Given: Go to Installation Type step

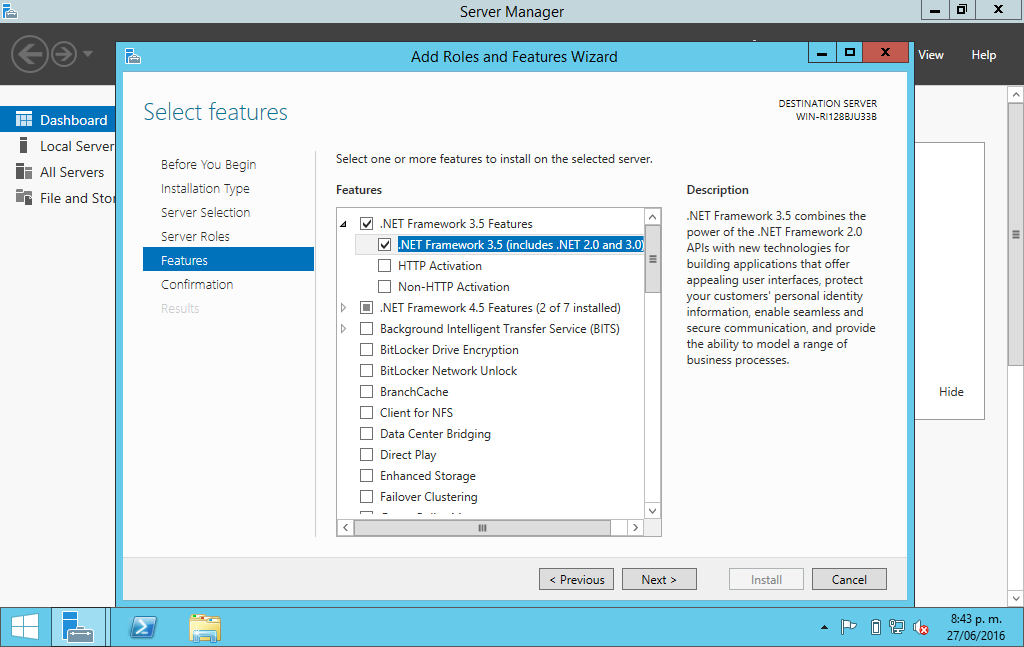Looking at the screenshot, I should (x=205, y=189).
